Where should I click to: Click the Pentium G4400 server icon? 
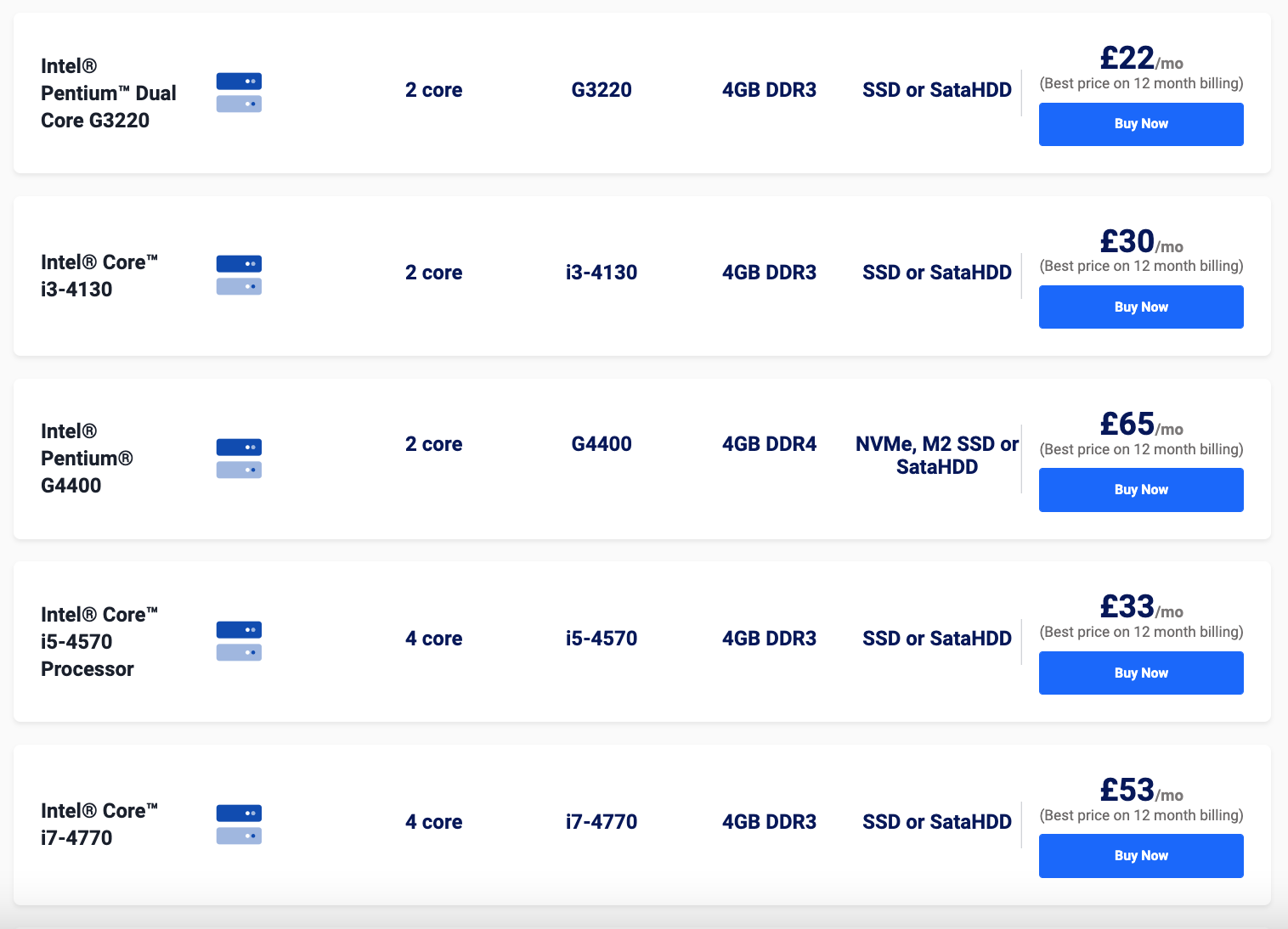pos(239,459)
